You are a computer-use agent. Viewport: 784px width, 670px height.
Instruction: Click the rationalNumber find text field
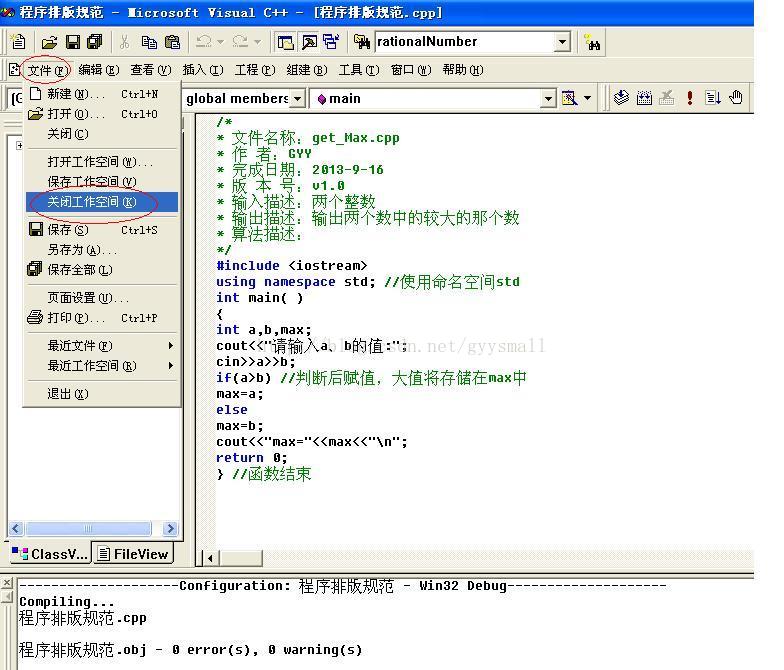pos(464,42)
